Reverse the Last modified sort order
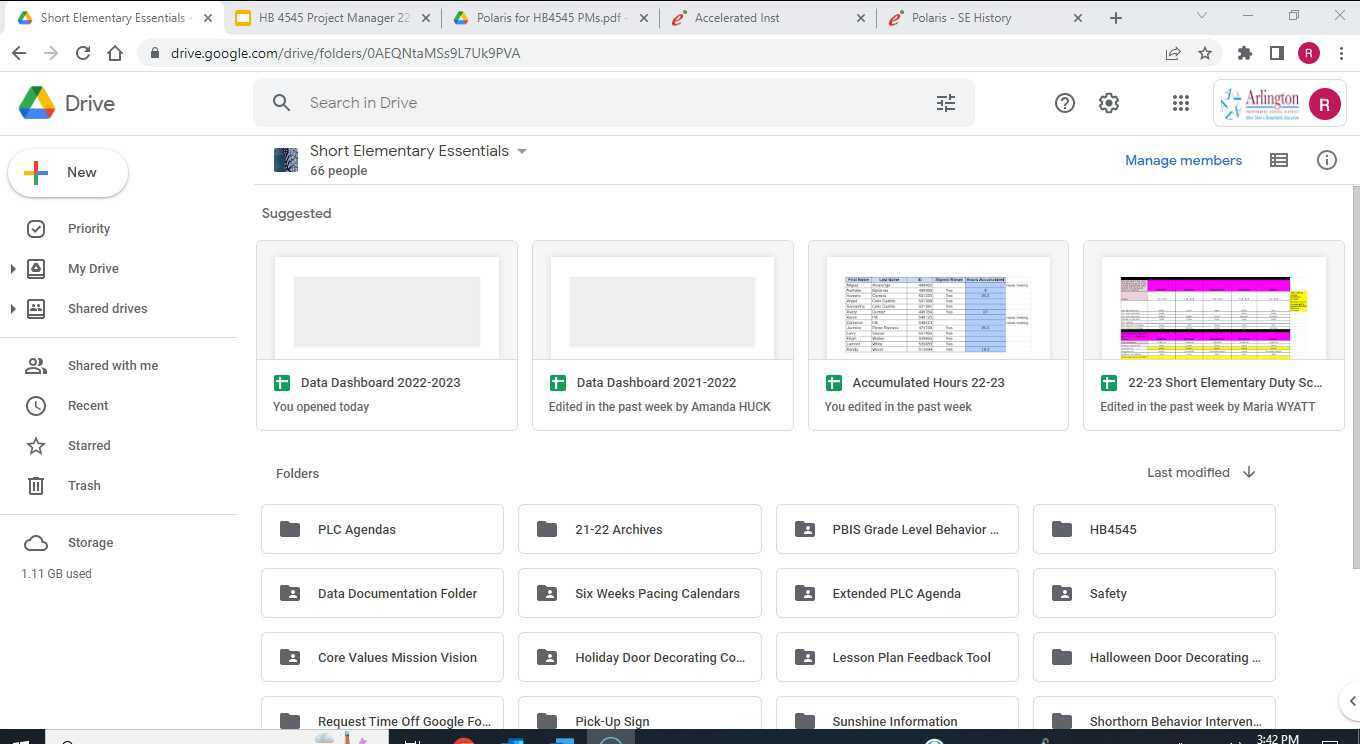Screen dimensions: 1360x744 pyautogui.click(x=1248, y=472)
